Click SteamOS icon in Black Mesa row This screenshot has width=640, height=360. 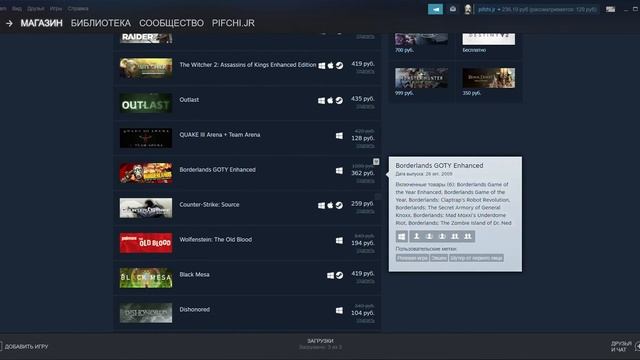click(339, 276)
